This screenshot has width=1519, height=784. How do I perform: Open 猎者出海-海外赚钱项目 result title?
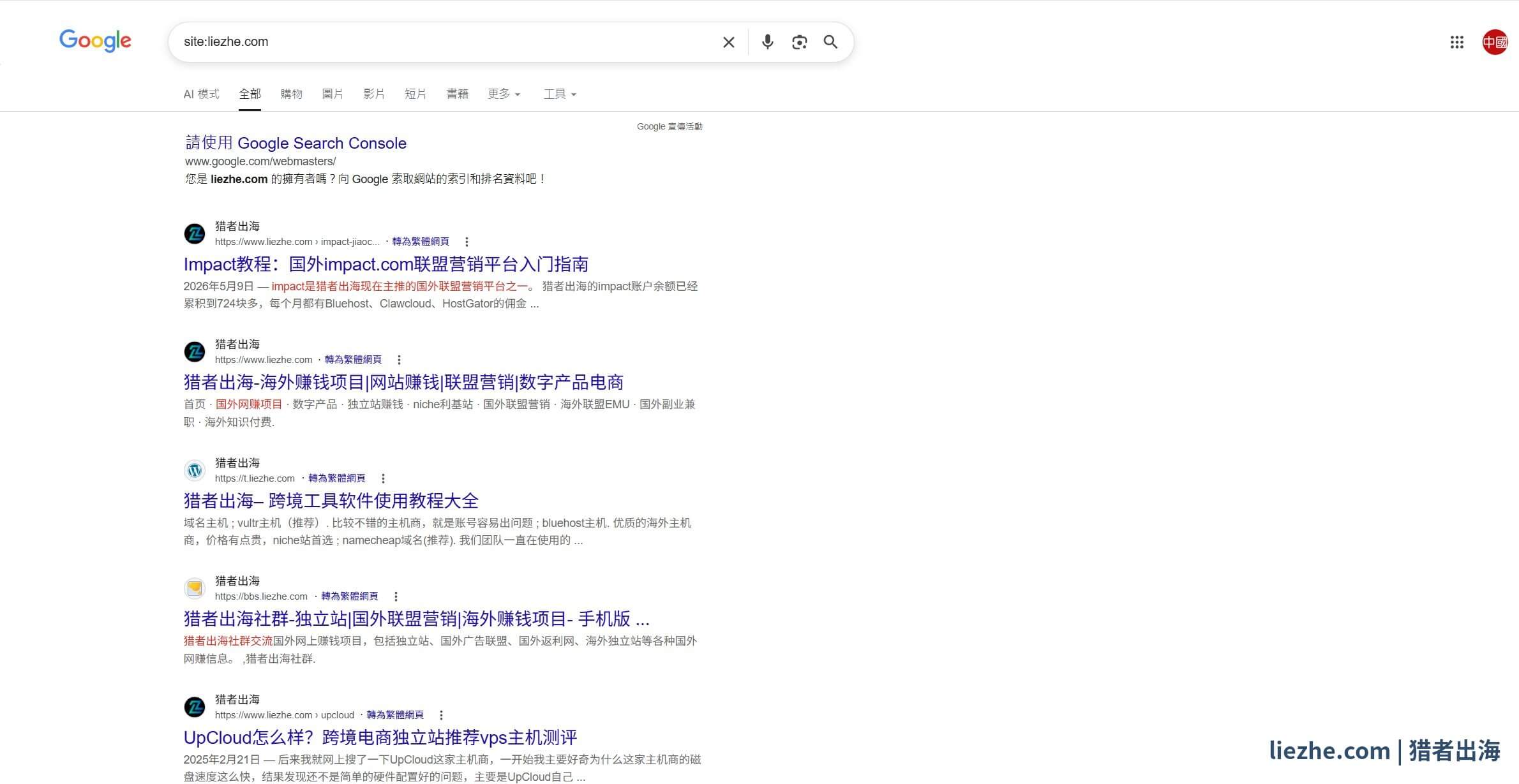click(403, 382)
